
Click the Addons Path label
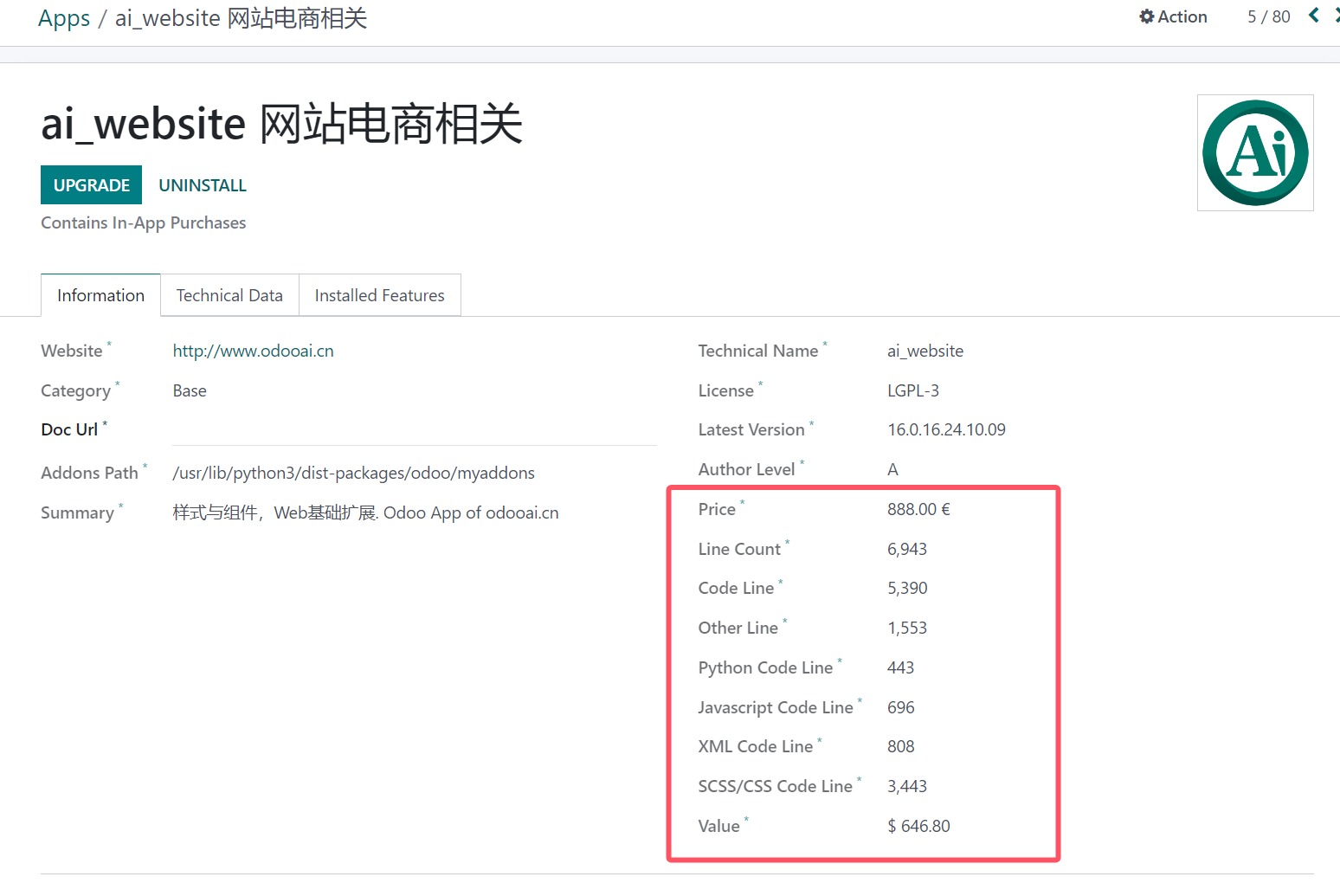tap(89, 473)
